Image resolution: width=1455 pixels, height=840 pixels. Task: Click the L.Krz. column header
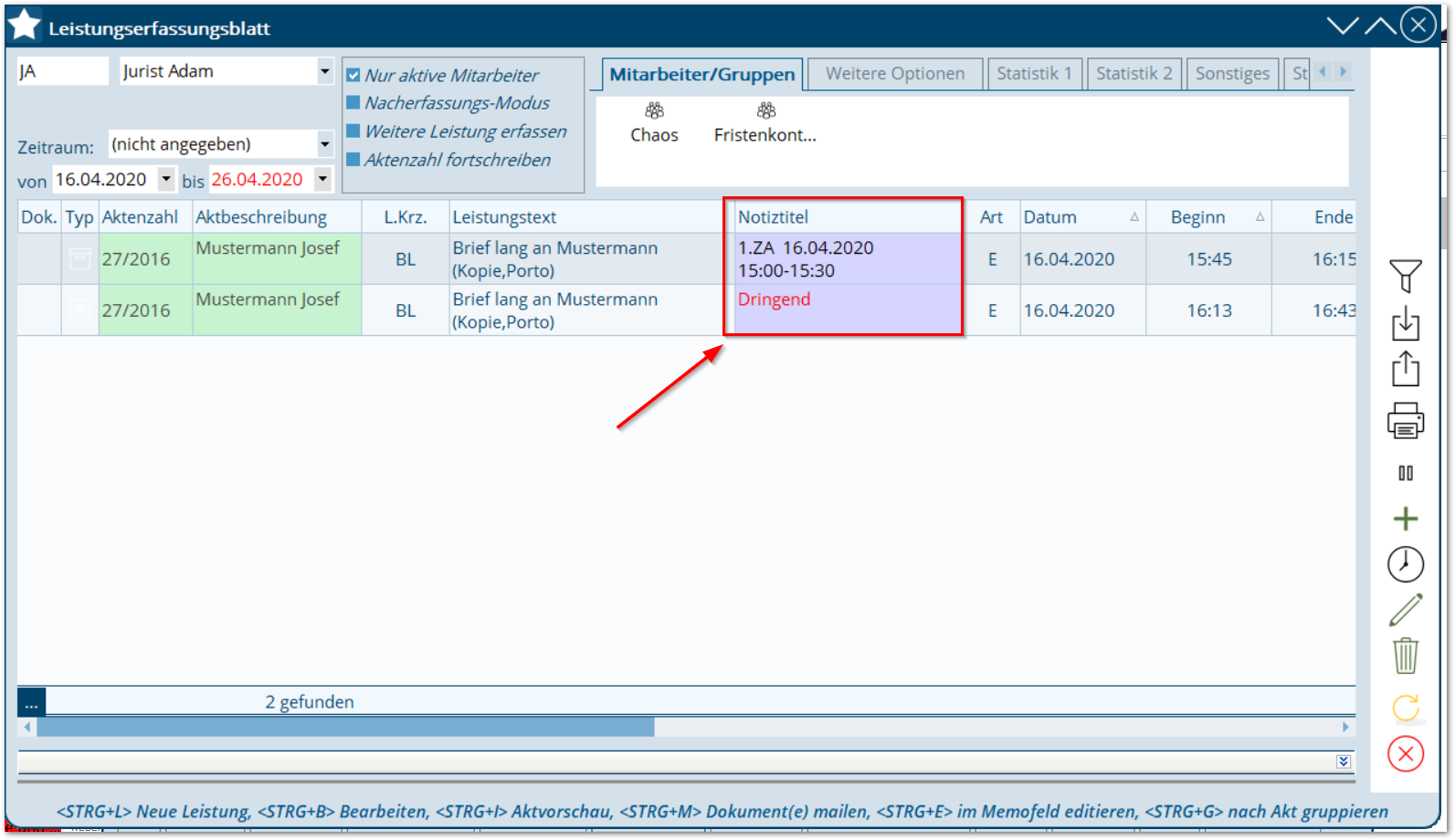(405, 217)
